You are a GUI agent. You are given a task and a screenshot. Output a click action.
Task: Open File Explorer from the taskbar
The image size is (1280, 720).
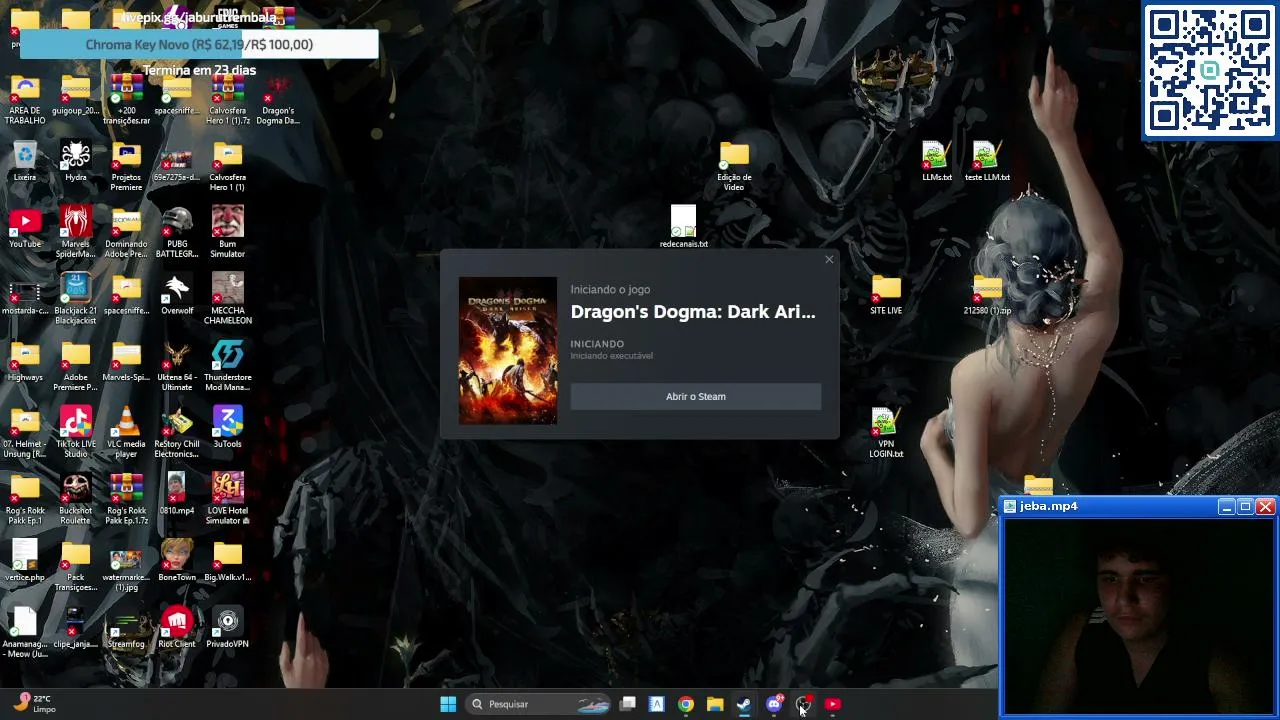715,704
